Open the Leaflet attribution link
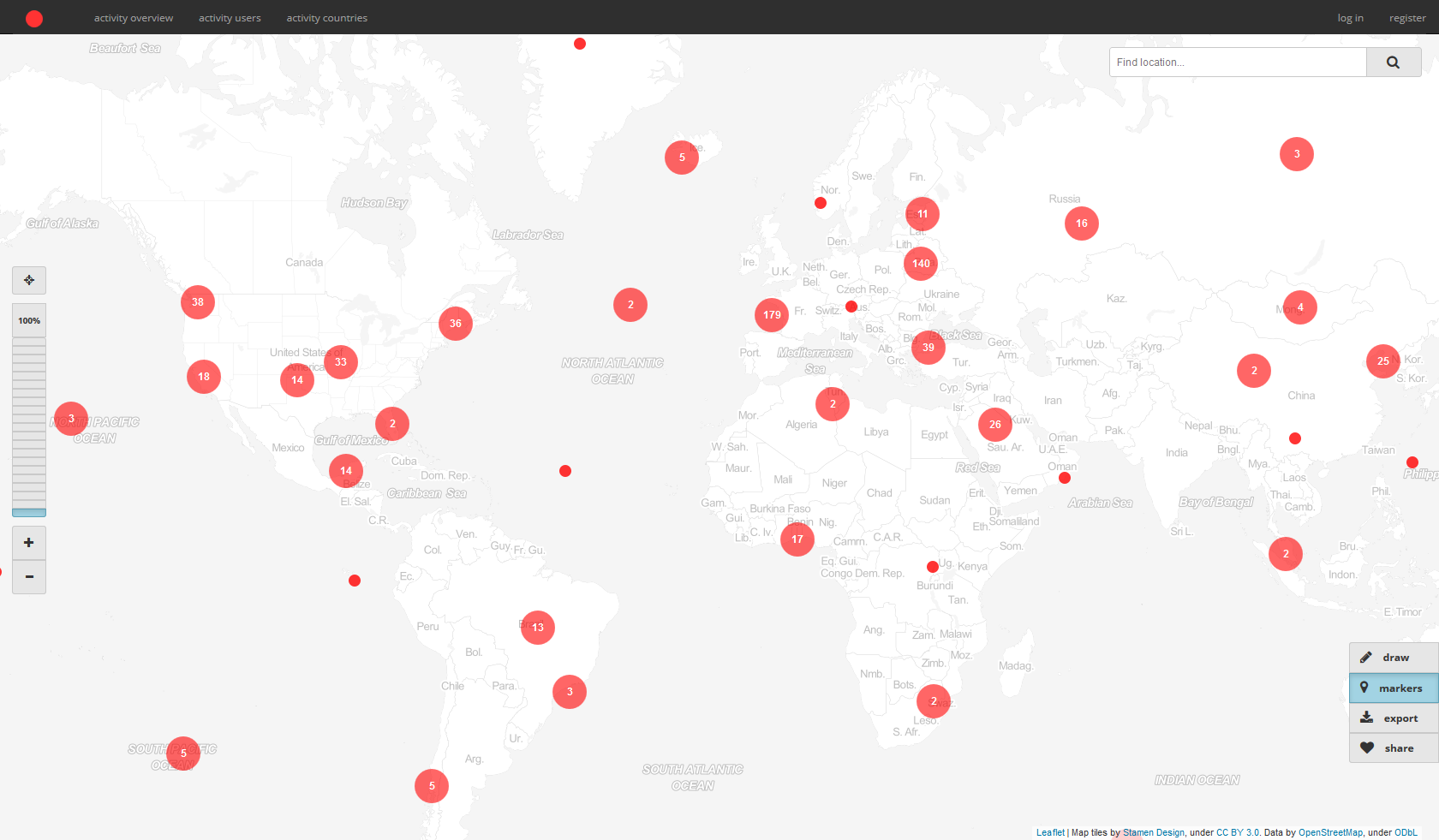This screenshot has width=1439, height=840. (x=1050, y=831)
